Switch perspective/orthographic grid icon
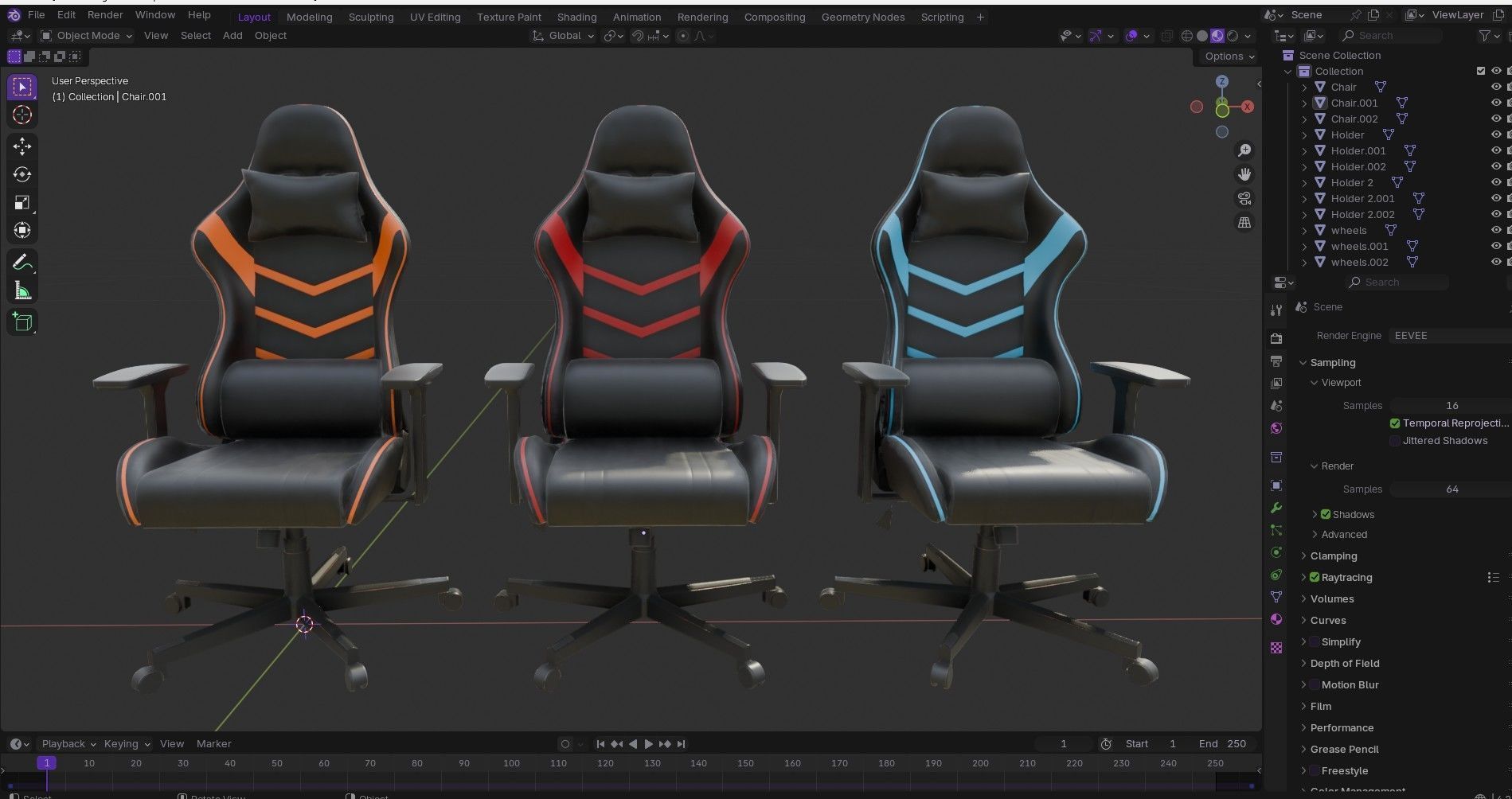The height and width of the screenshot is (799, 1512). pyautogui.click(x=1244, y=222)
